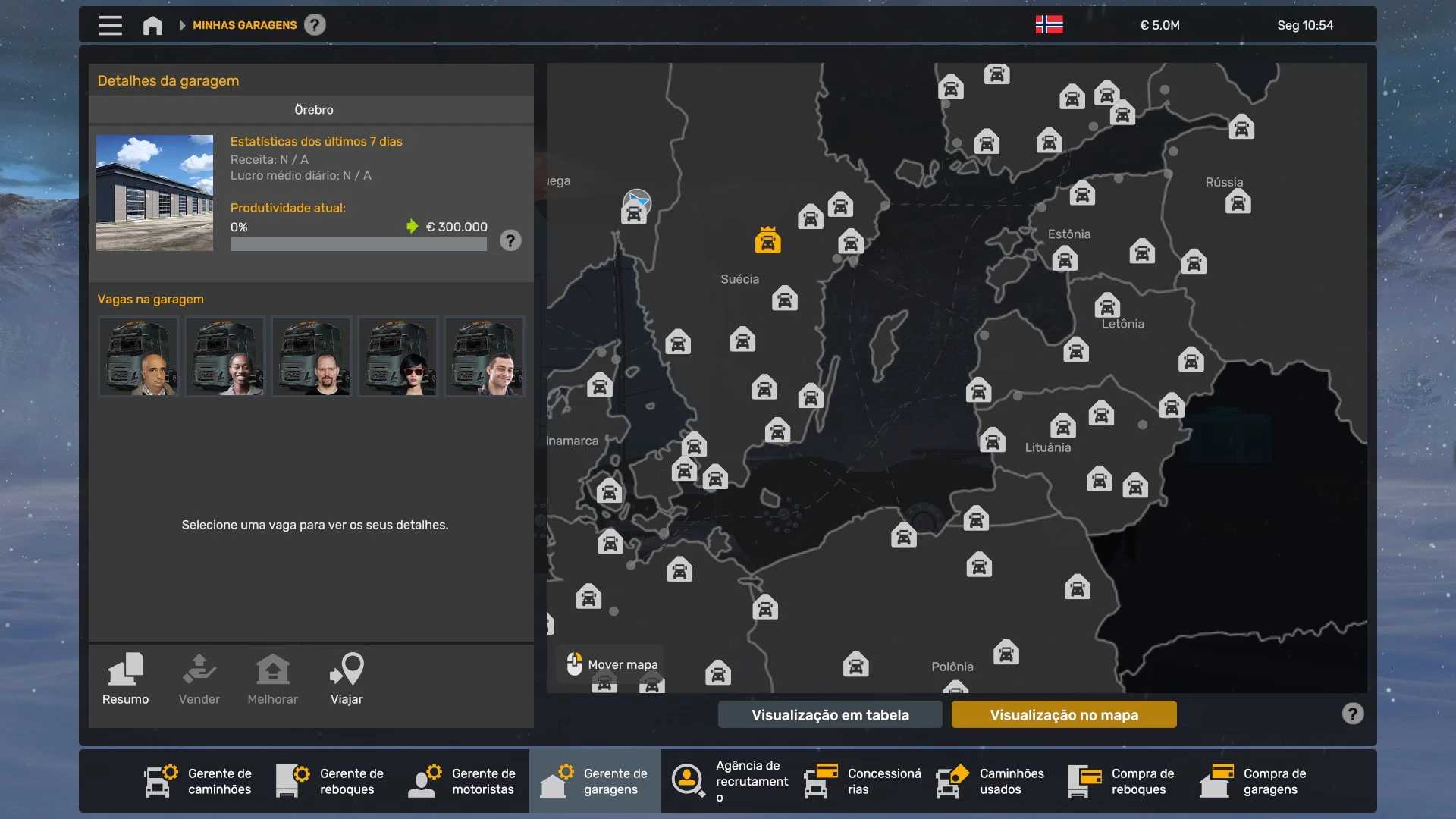The image size is (1456, 819).
Task: Open the hamburger main menu
Action: [110, 25]
